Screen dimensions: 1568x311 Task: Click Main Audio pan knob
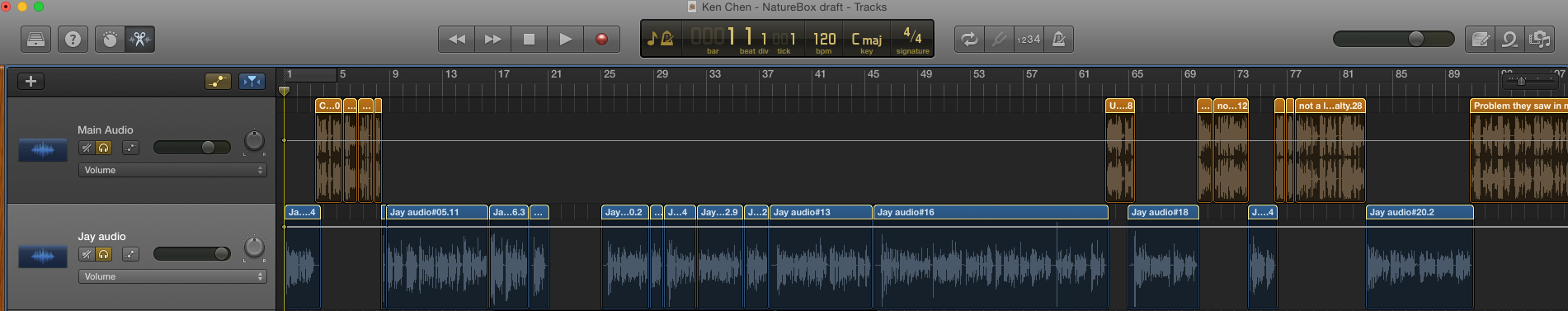point(254,141)
